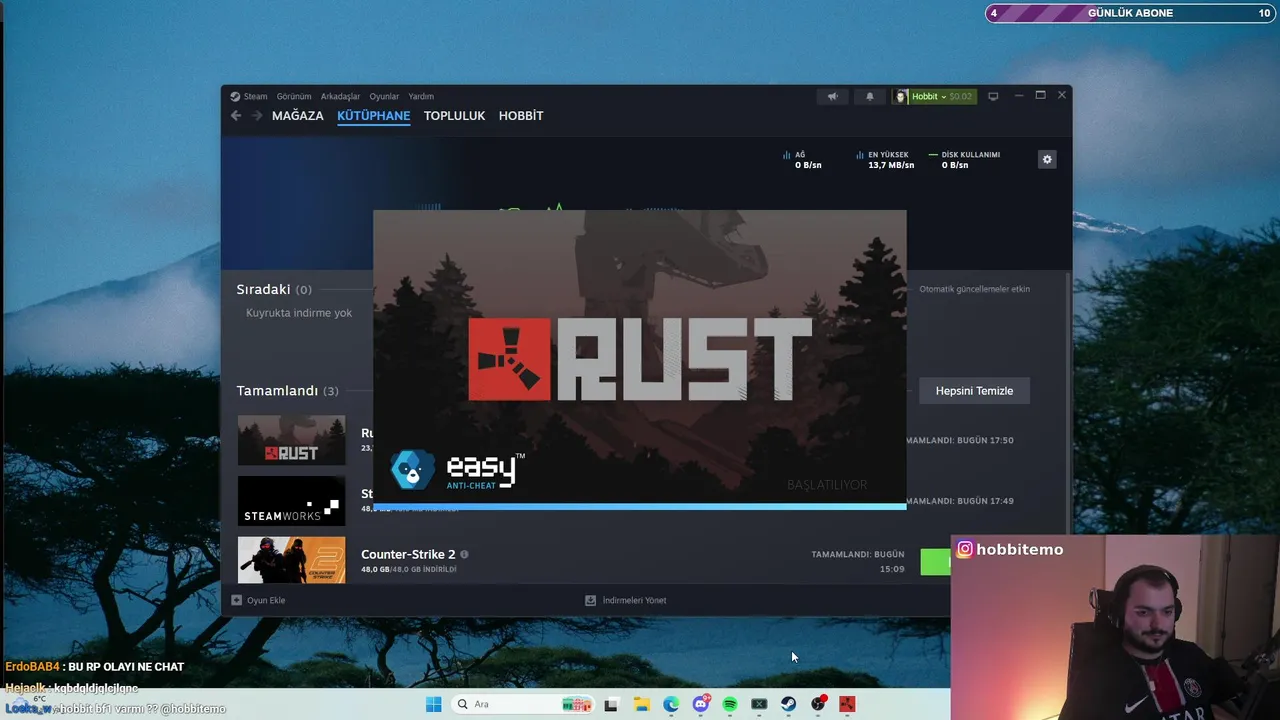Viewport: 1280px width, 720px height.
Task: Click the Easy Anti-Cheat logo
Action: 457,470
